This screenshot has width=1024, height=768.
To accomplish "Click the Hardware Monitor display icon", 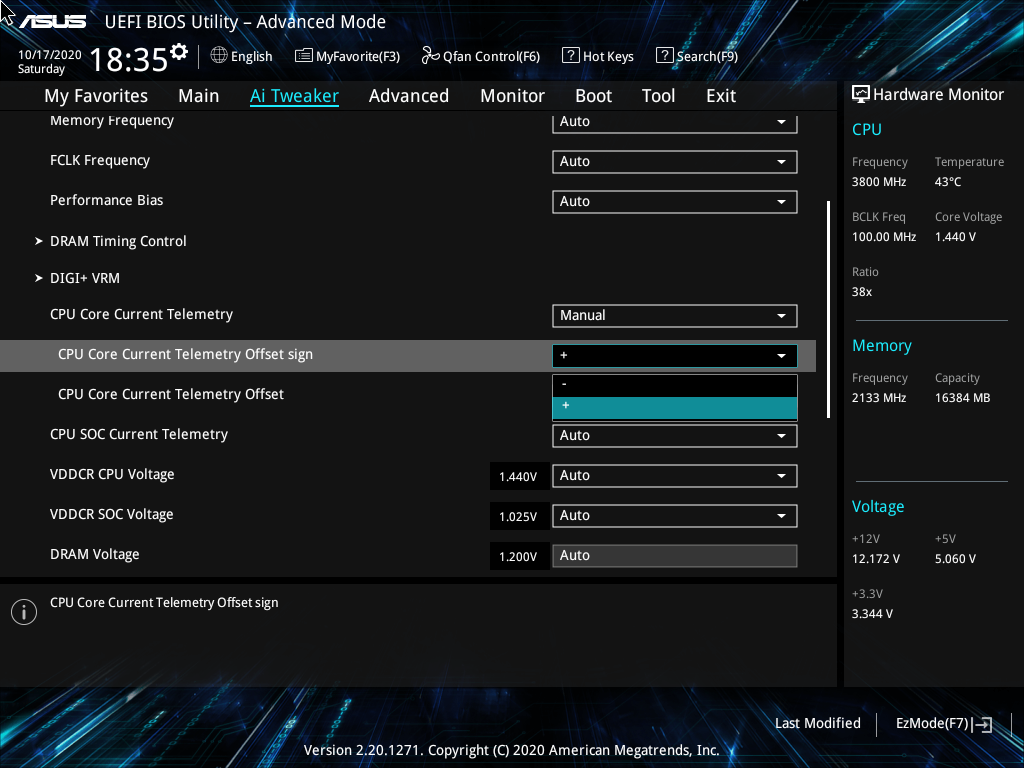I will [x=861, y=95].
